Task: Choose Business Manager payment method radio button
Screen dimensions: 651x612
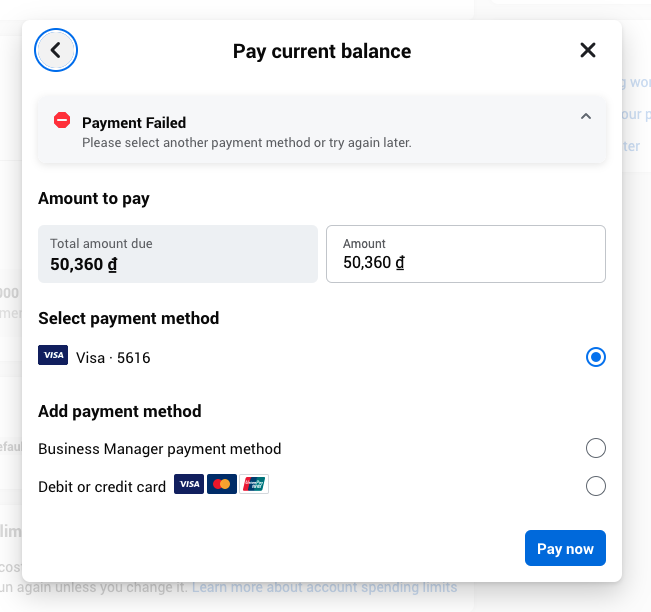Action: click(x=596, y=448)
